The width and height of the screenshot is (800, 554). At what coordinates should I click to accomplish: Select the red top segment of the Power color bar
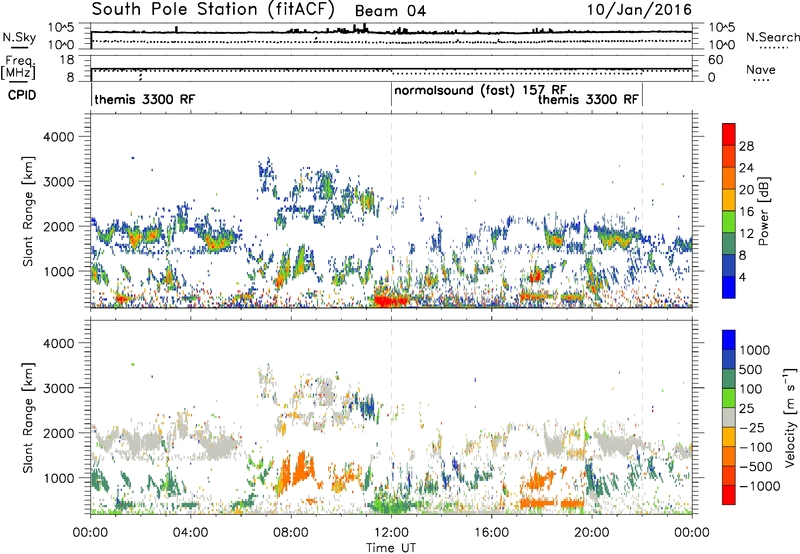[x=729, y=134]
